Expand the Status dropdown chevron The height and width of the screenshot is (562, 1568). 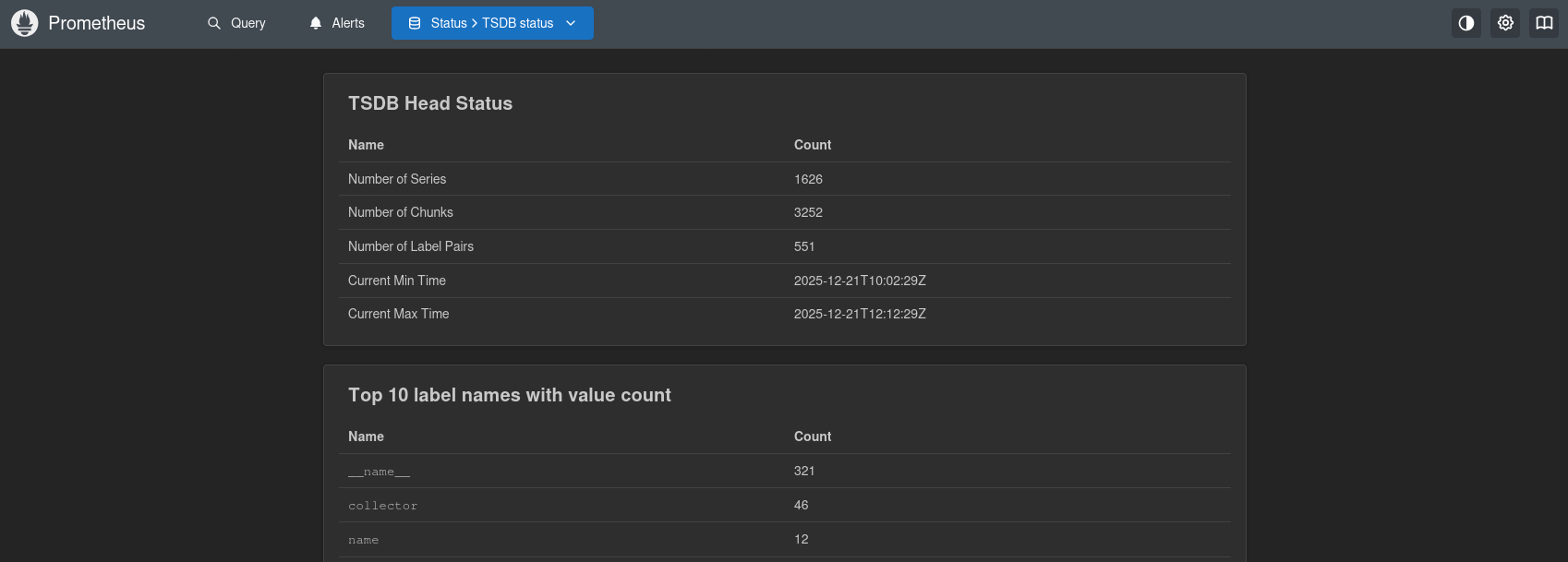571,23
